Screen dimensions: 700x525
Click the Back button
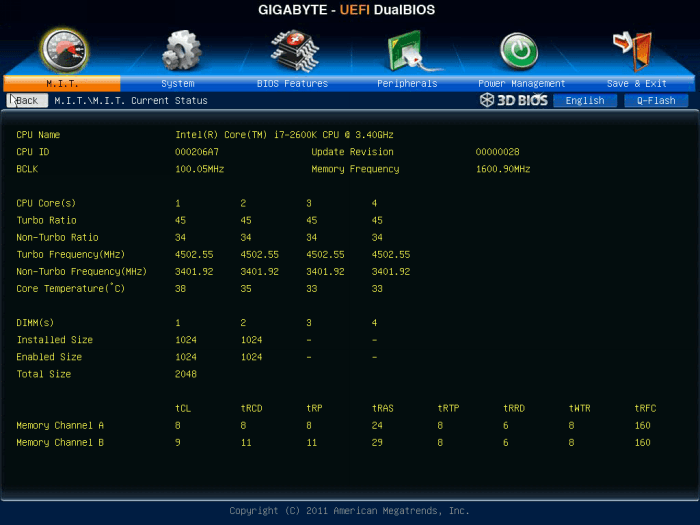click(27, 100)
